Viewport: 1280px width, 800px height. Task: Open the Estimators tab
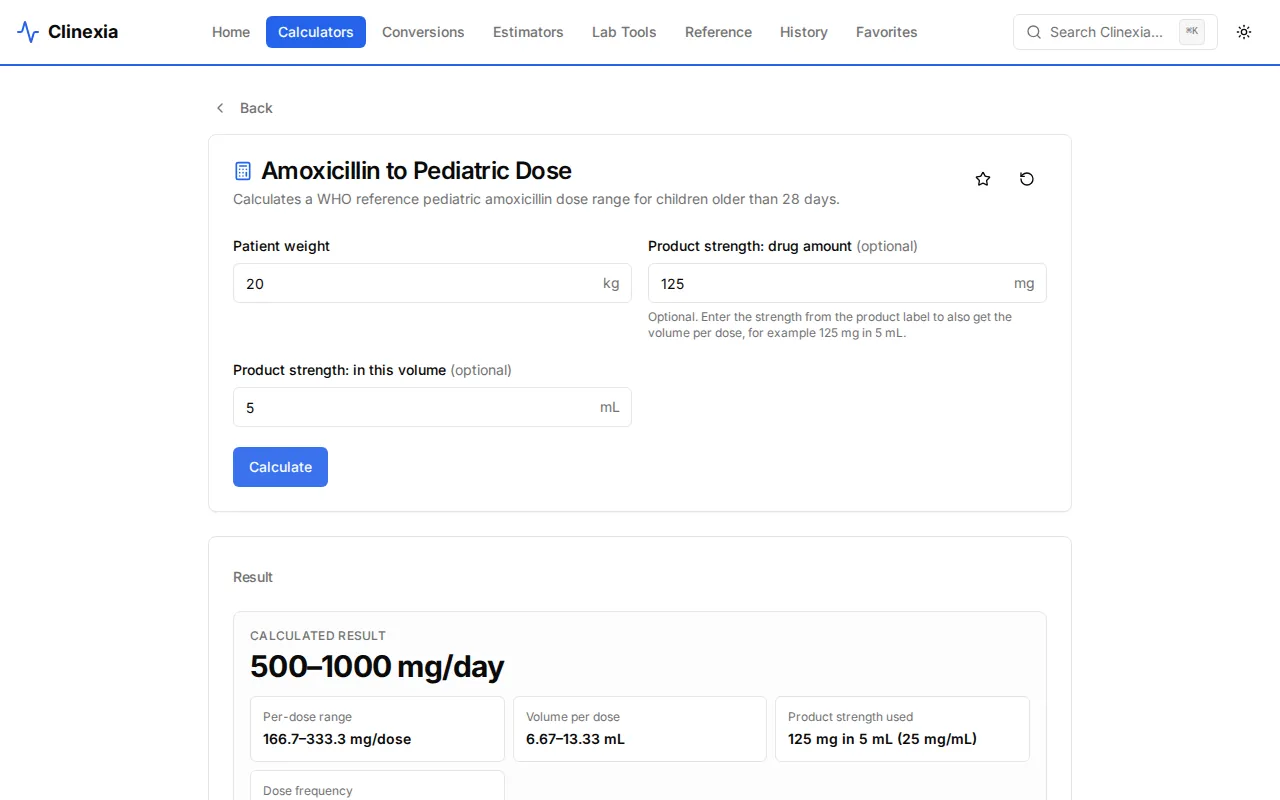528,32
